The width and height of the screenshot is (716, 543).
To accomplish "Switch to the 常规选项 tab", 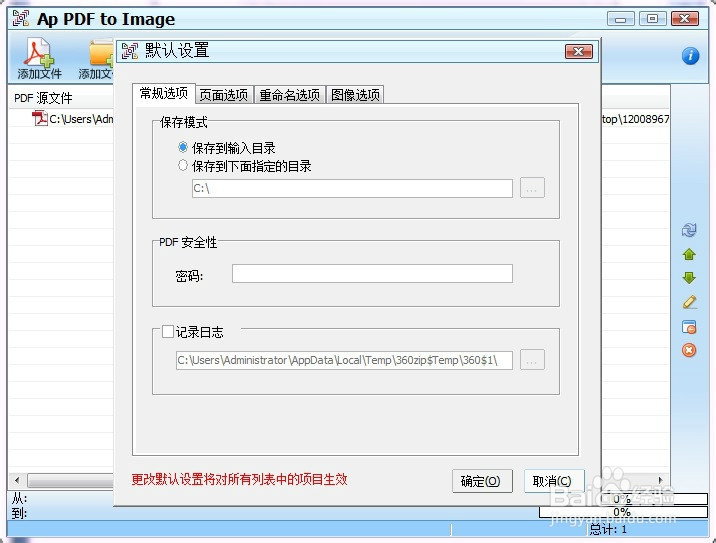I will [163, 93].
